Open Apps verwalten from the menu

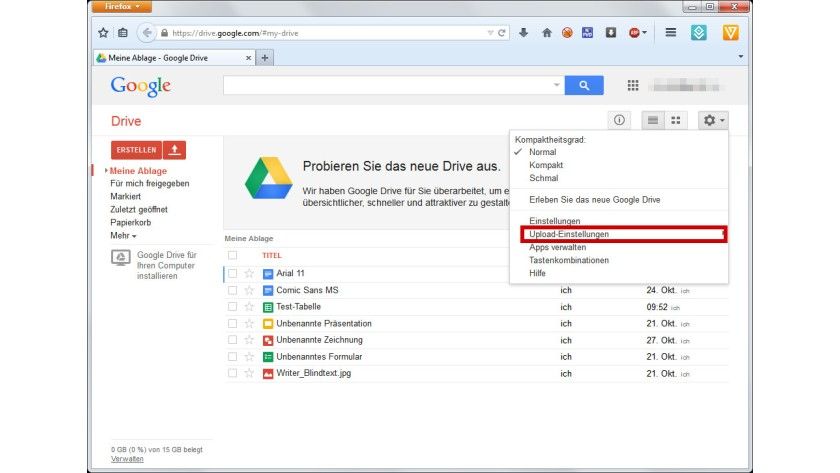(x=558, y=247)
